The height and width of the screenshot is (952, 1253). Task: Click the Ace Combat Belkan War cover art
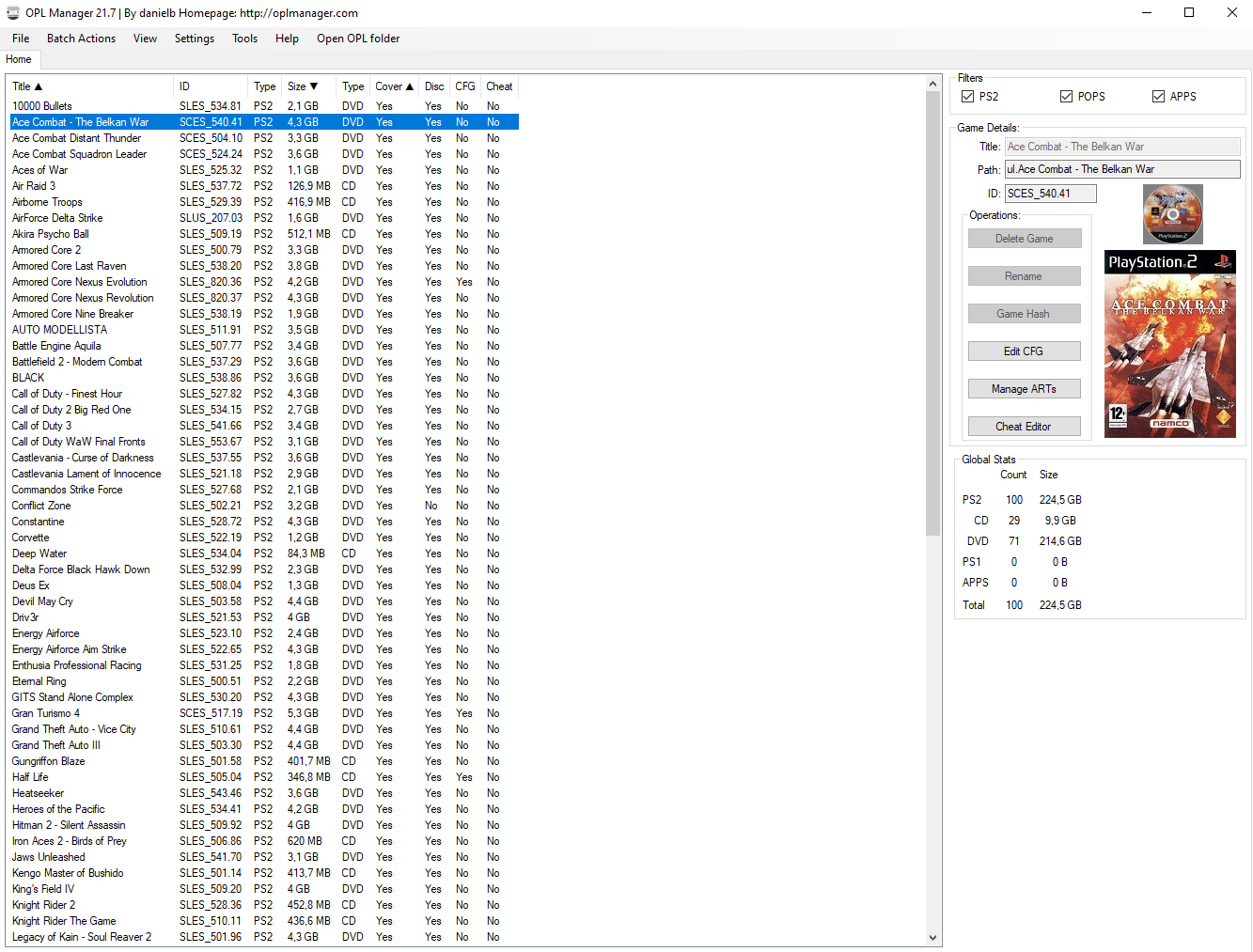click(1170, 344)
